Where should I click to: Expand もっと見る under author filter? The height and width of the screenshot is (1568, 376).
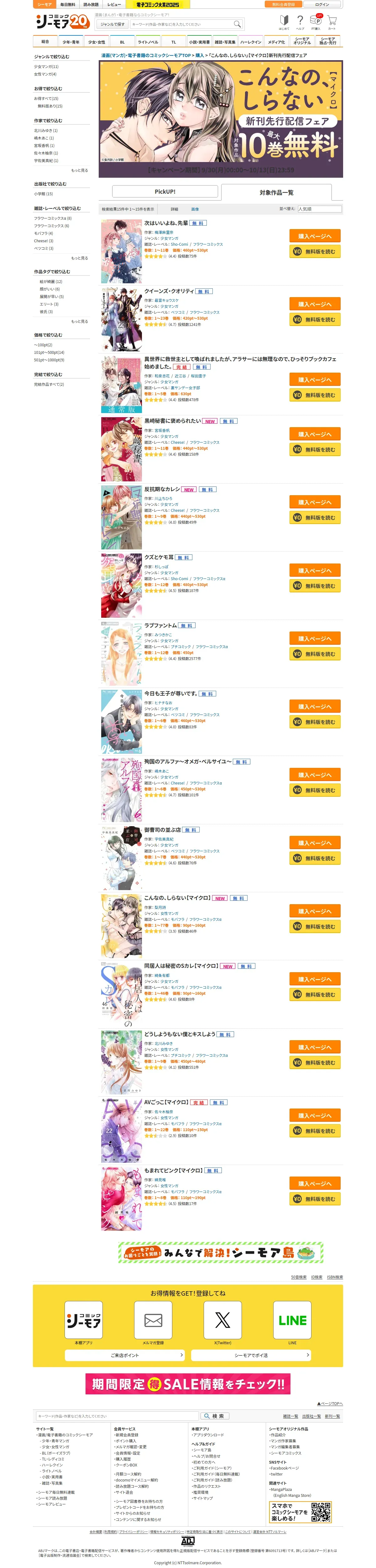(x=79, y=170)
